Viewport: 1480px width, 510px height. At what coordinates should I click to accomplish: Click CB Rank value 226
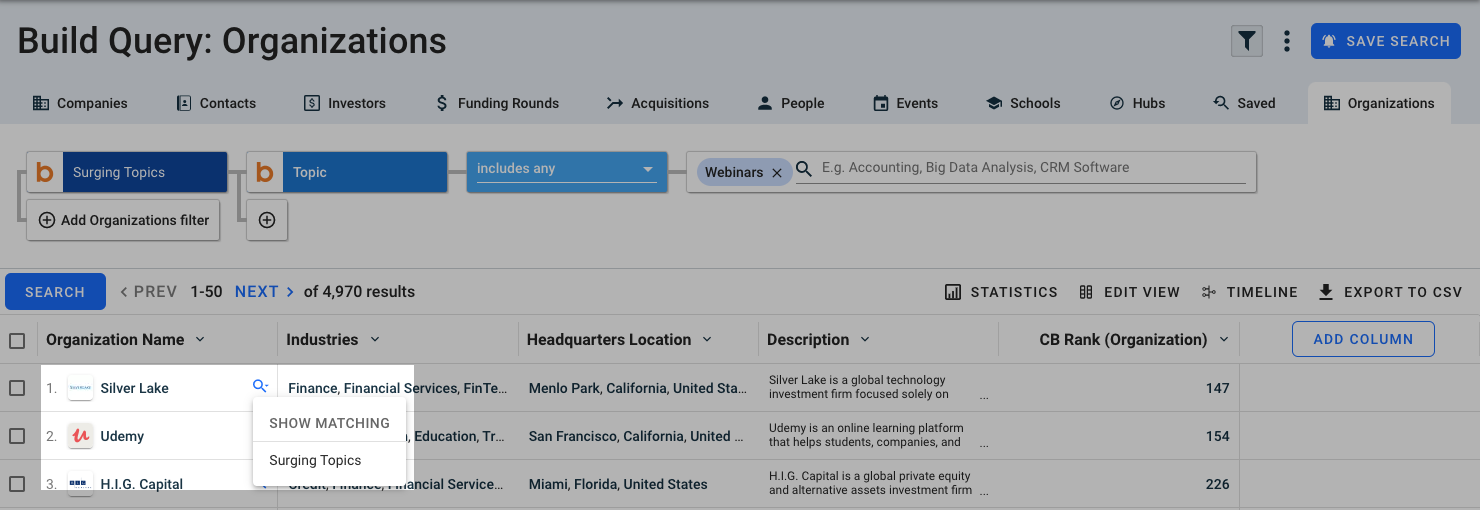(x=1217, y=484)
